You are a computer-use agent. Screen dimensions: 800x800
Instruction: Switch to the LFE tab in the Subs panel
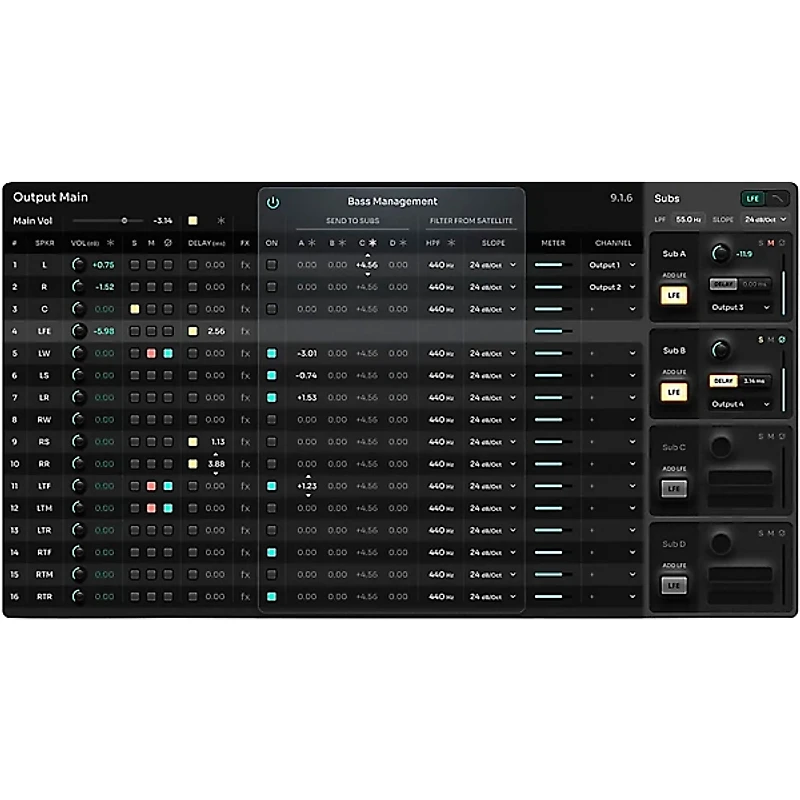pyautogui.click(x=752, y=198)
